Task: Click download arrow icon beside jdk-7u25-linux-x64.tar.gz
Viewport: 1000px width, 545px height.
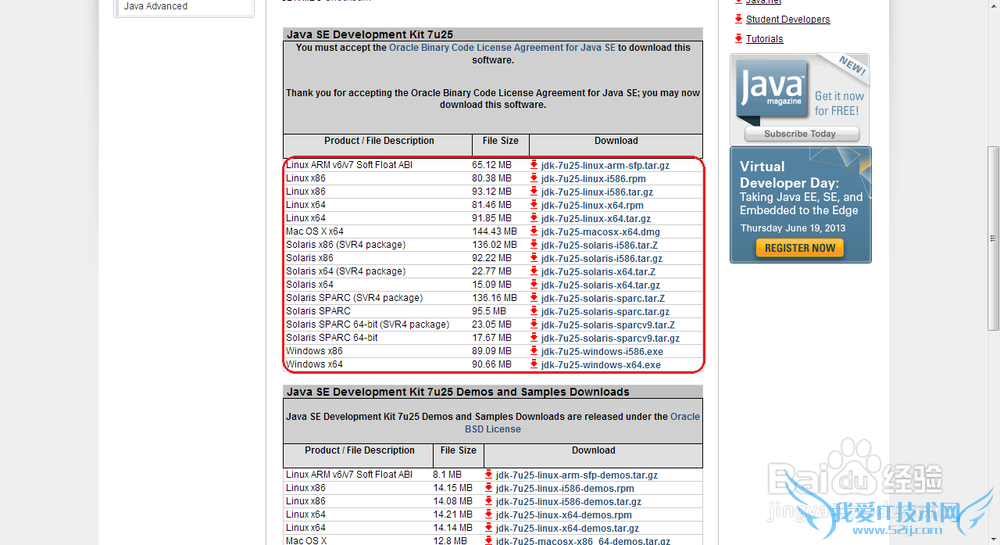Action: (534, 218)
